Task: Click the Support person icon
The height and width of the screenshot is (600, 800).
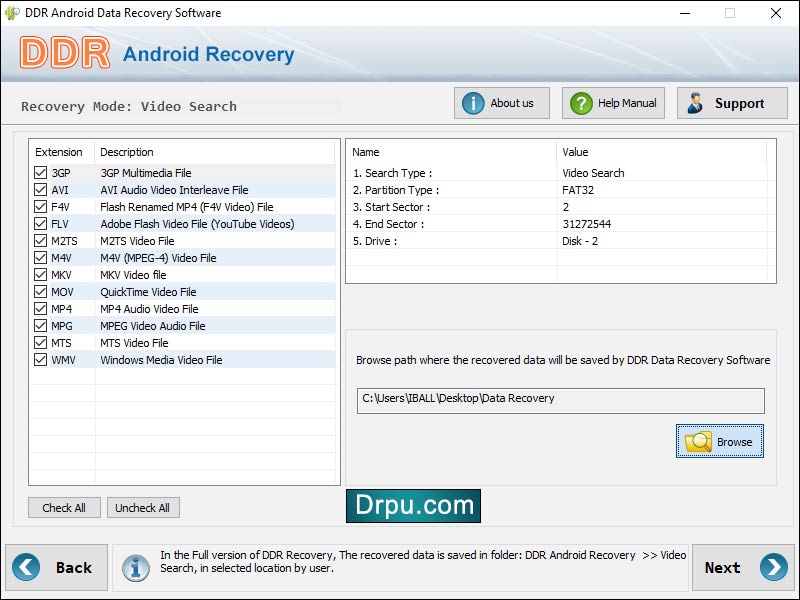Action: pos(694,103)
